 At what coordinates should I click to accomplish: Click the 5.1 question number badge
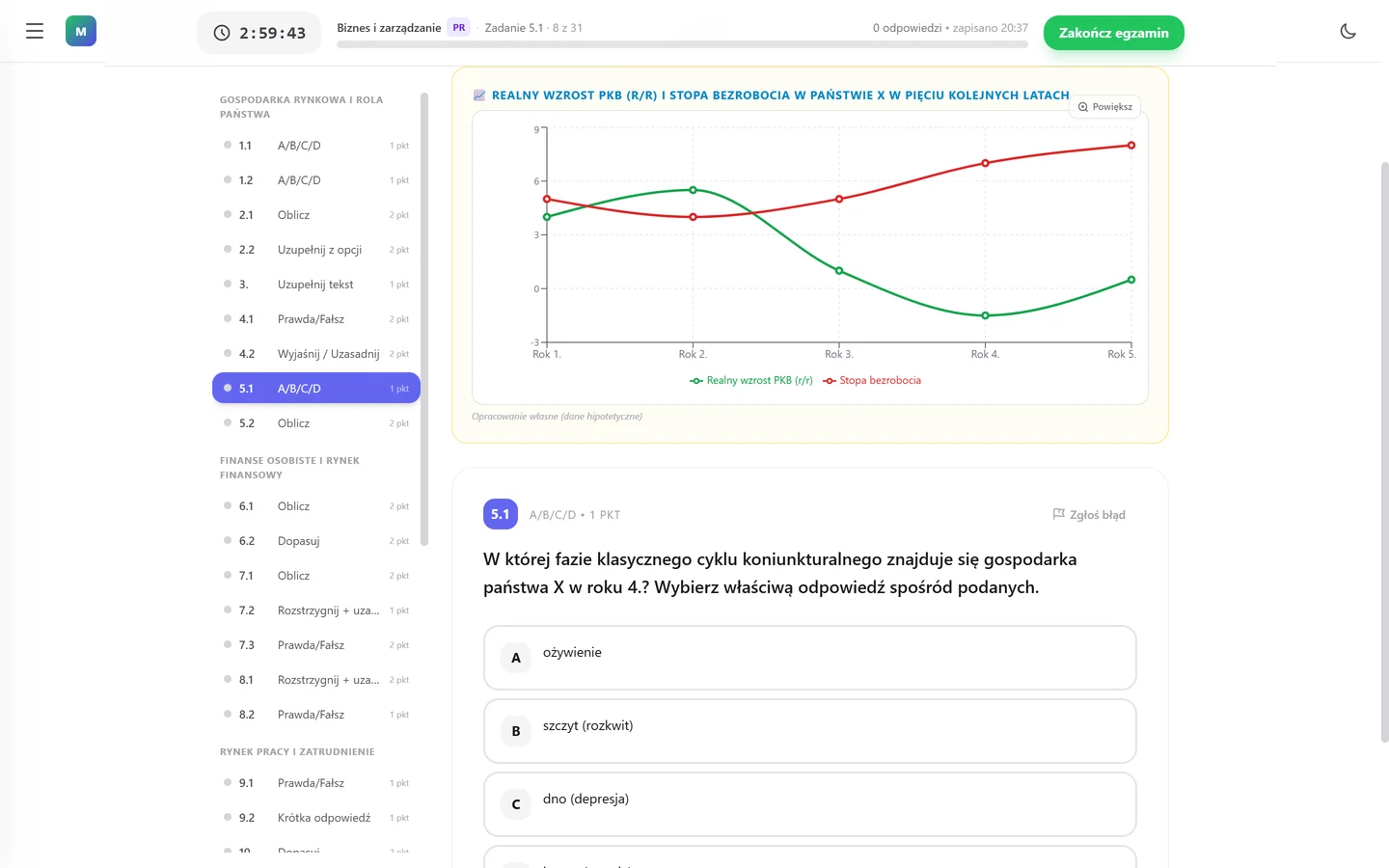point(501,514)
